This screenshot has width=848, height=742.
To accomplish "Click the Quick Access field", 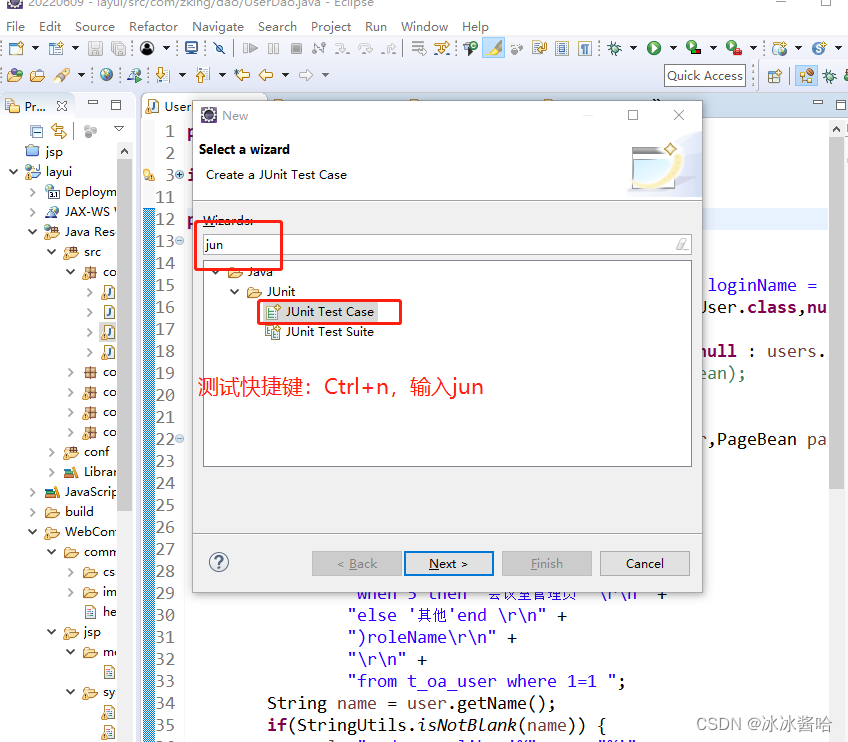I will click(x=705, y=76).
